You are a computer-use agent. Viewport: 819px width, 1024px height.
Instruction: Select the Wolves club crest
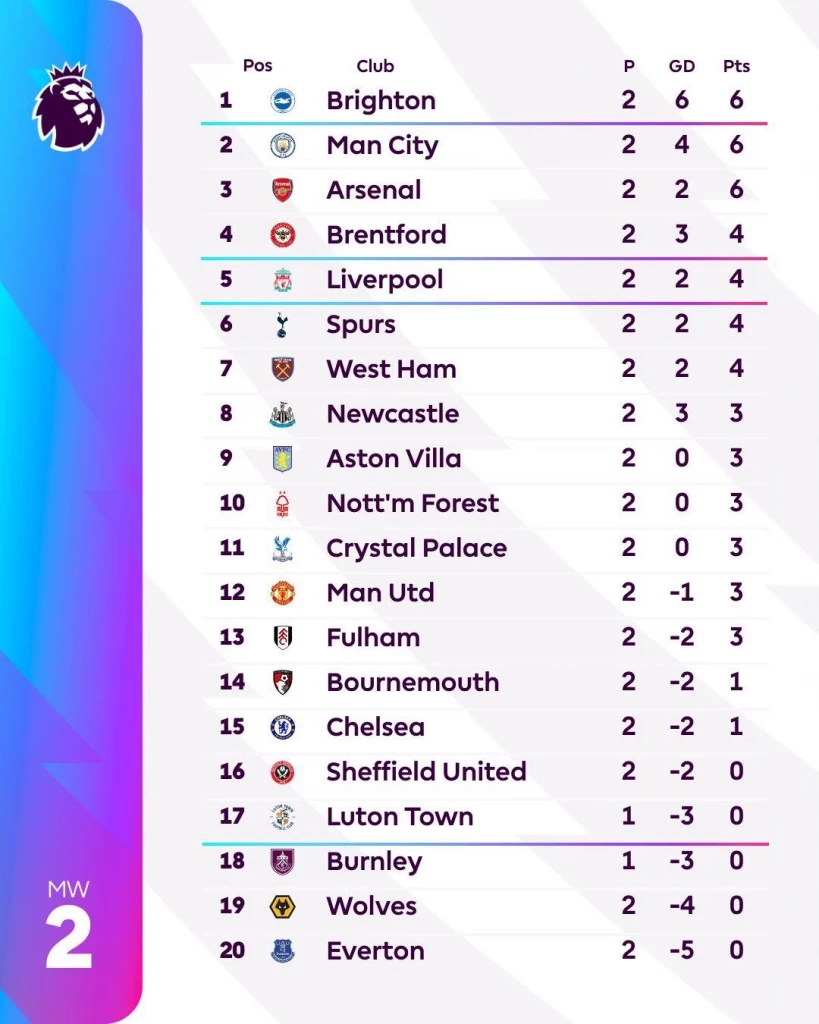[x=283, y=906]
